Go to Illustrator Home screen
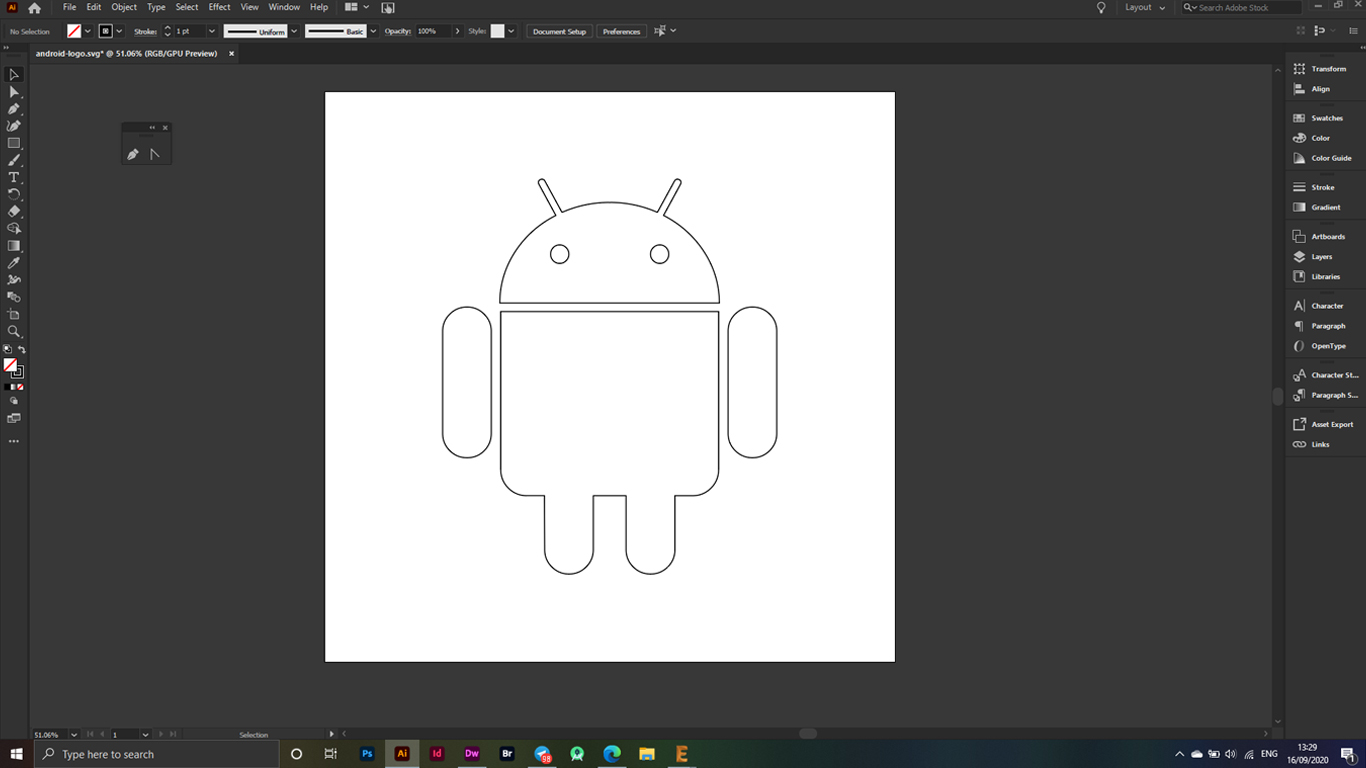 tap(34, 7)
